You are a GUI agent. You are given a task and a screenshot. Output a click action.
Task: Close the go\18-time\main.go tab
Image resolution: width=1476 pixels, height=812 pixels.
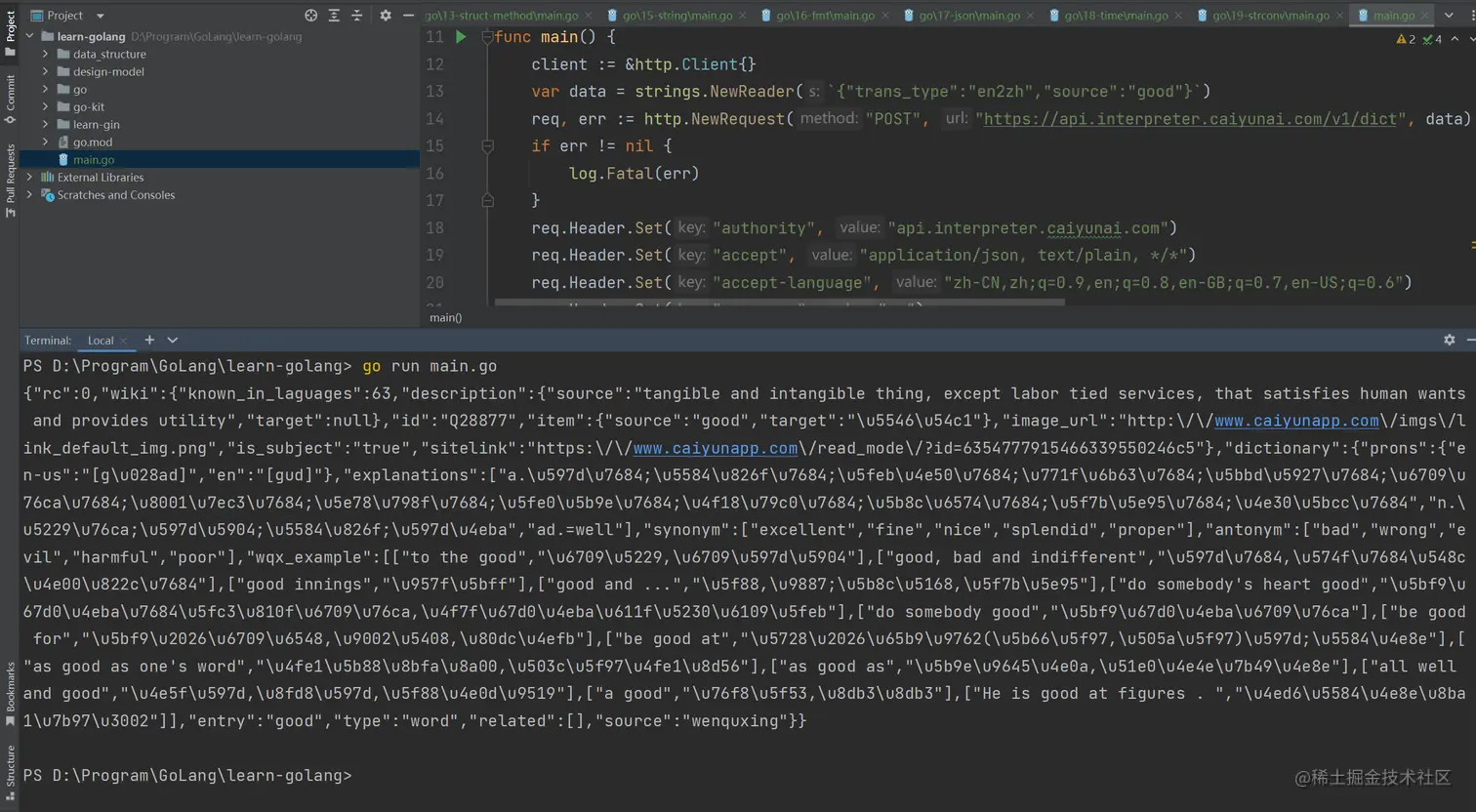(1178, 16)
